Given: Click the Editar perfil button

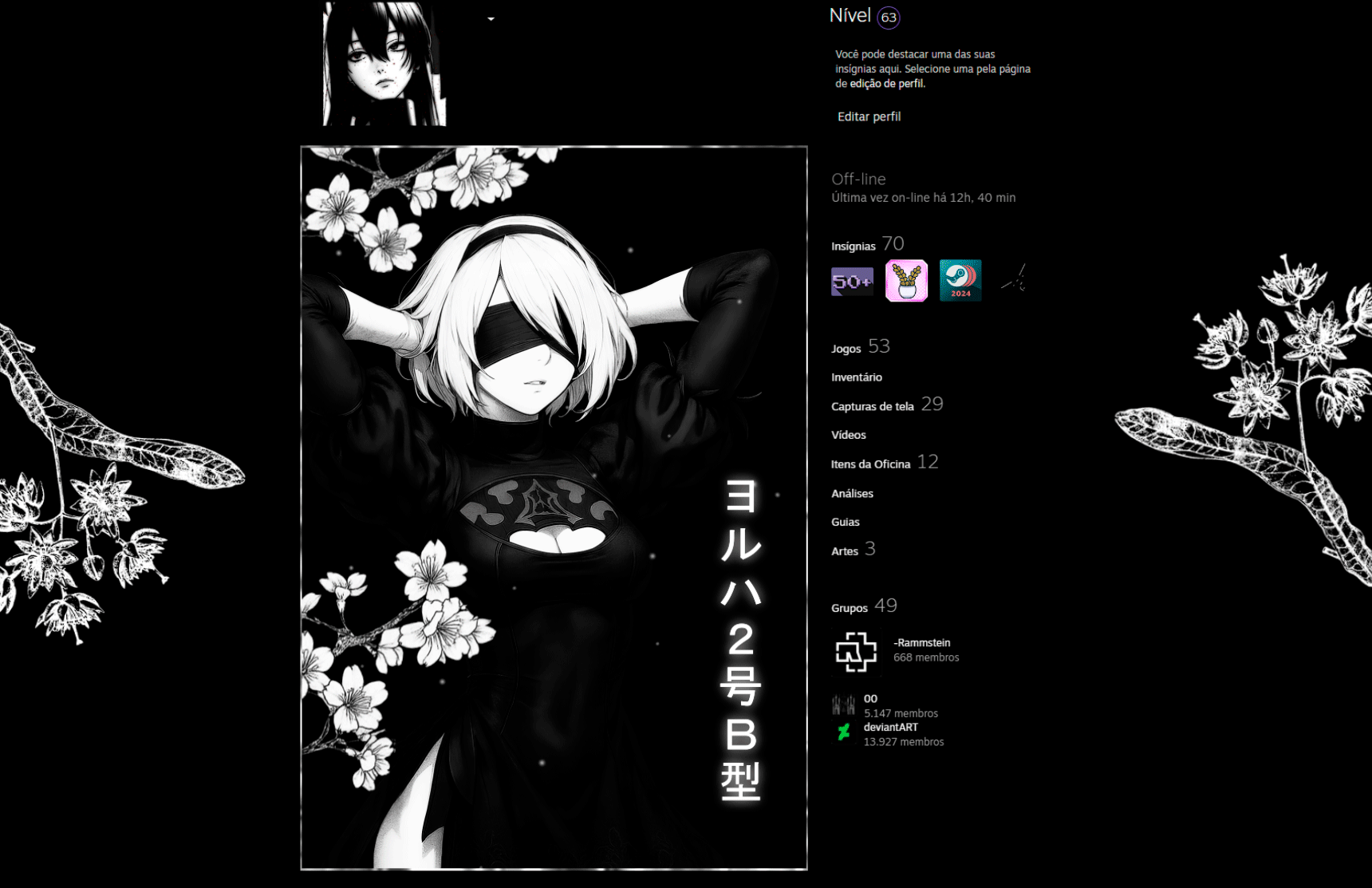Looking at the screenshot, I should [x=869, y=116].
